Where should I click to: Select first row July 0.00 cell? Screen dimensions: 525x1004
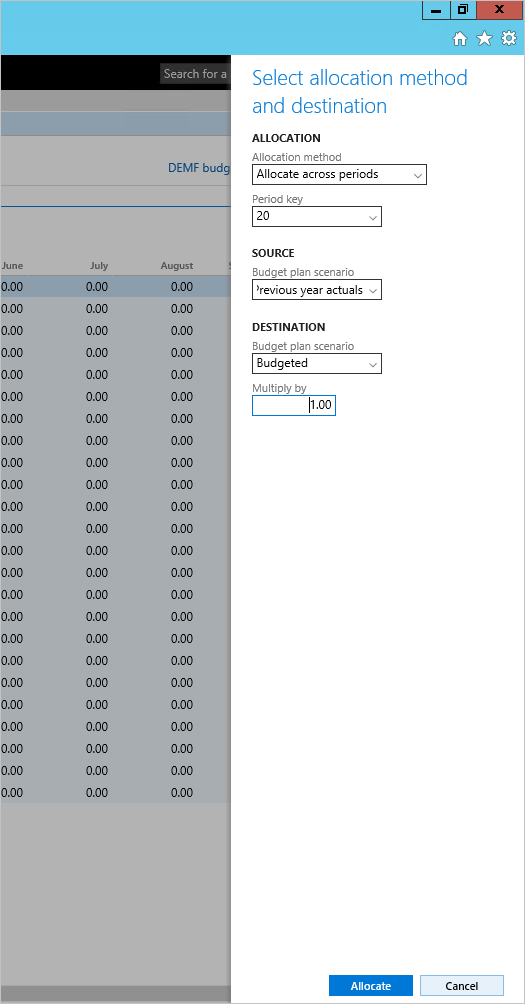point(97,287)
